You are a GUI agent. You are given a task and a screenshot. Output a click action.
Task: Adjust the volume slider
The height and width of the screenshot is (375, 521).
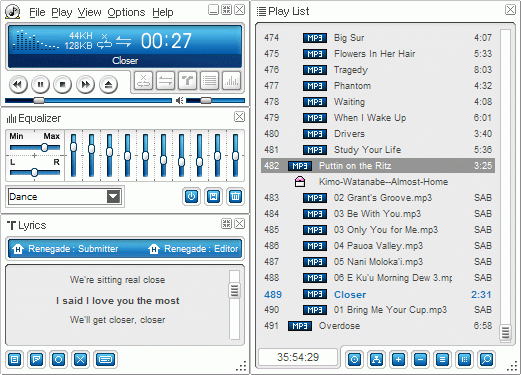[215, 100]
